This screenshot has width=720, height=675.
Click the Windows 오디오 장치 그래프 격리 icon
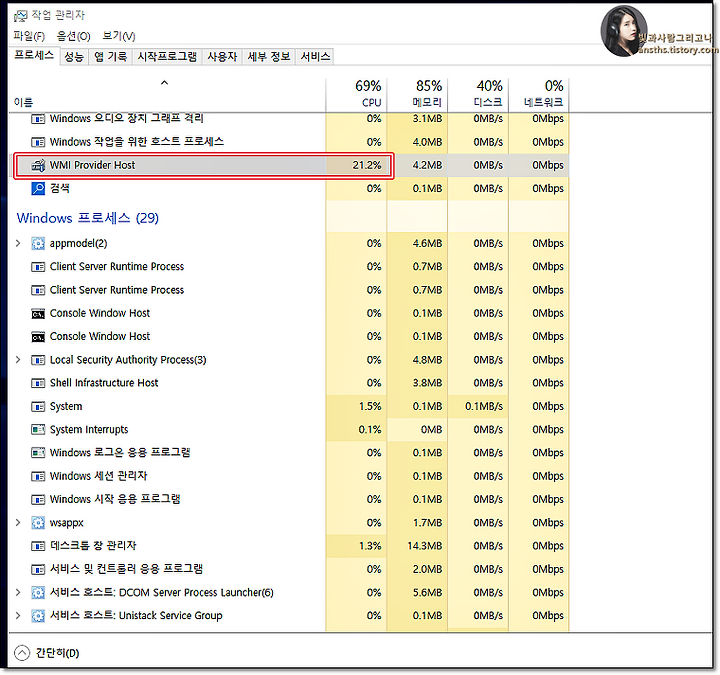38,119
